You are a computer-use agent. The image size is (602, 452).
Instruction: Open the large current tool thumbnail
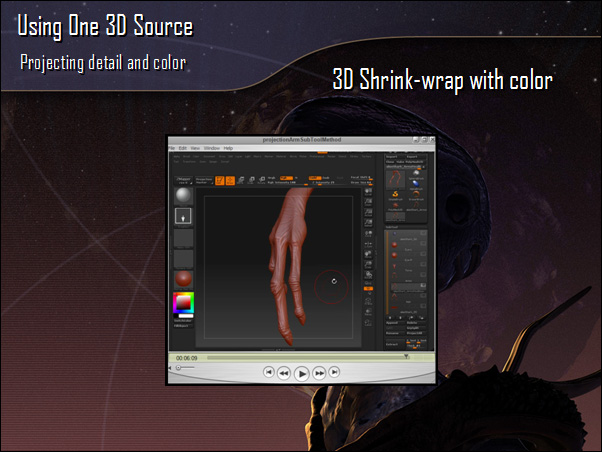coord(395,180)
